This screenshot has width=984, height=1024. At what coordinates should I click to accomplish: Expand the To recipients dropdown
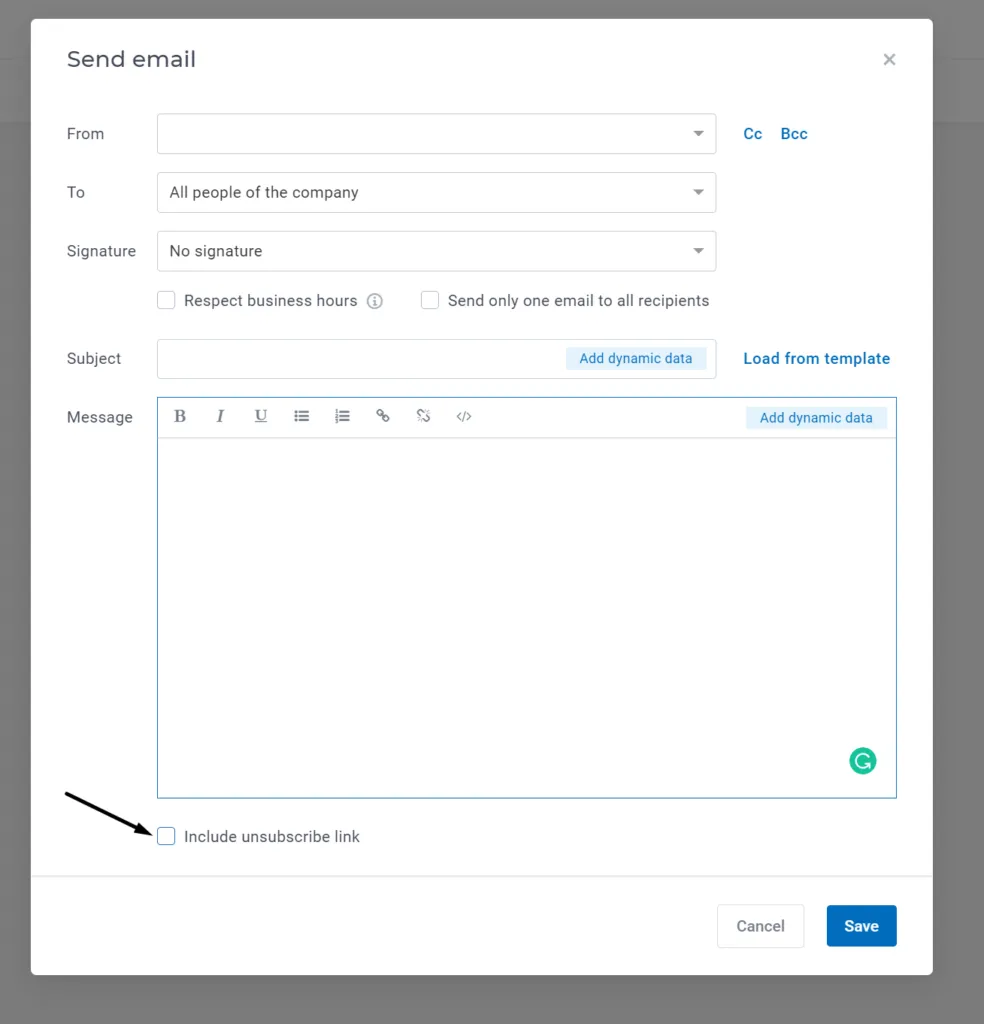[x=436, y=193]
